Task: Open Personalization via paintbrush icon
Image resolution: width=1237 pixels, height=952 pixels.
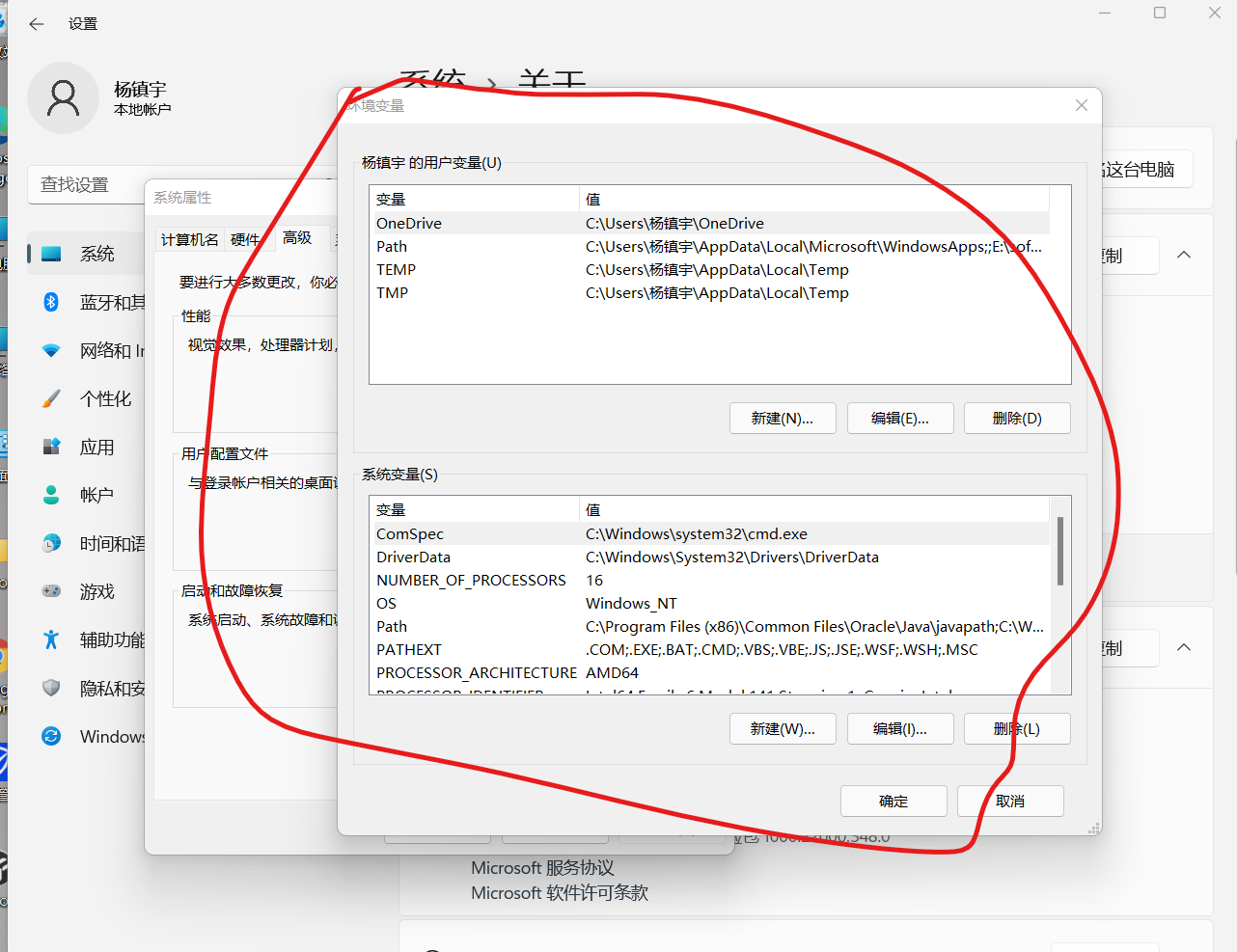Action: click(51, 398)
